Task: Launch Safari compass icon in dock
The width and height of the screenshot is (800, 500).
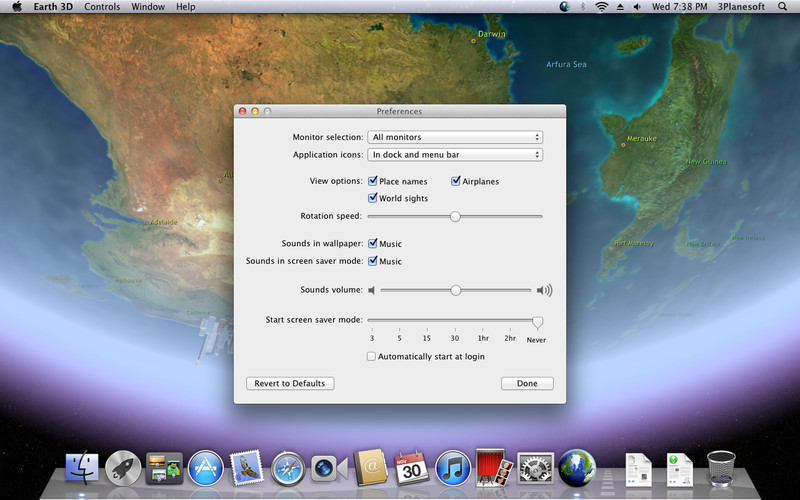Action: [x=288, y=468]
